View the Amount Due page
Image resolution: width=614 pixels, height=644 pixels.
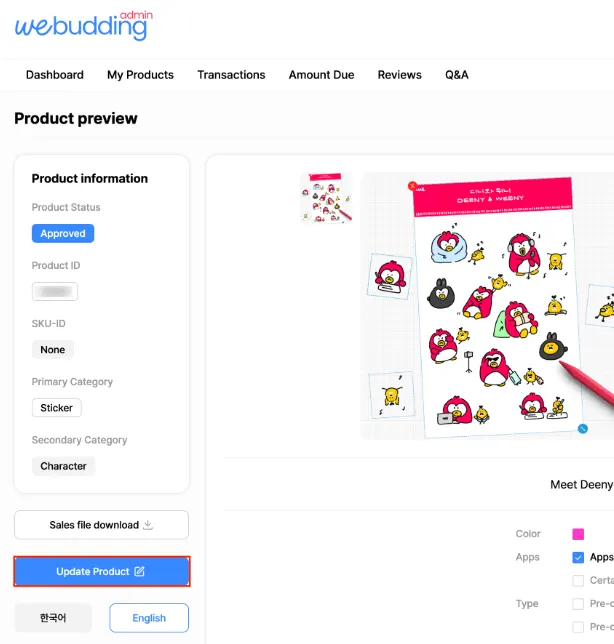(321, 75)
